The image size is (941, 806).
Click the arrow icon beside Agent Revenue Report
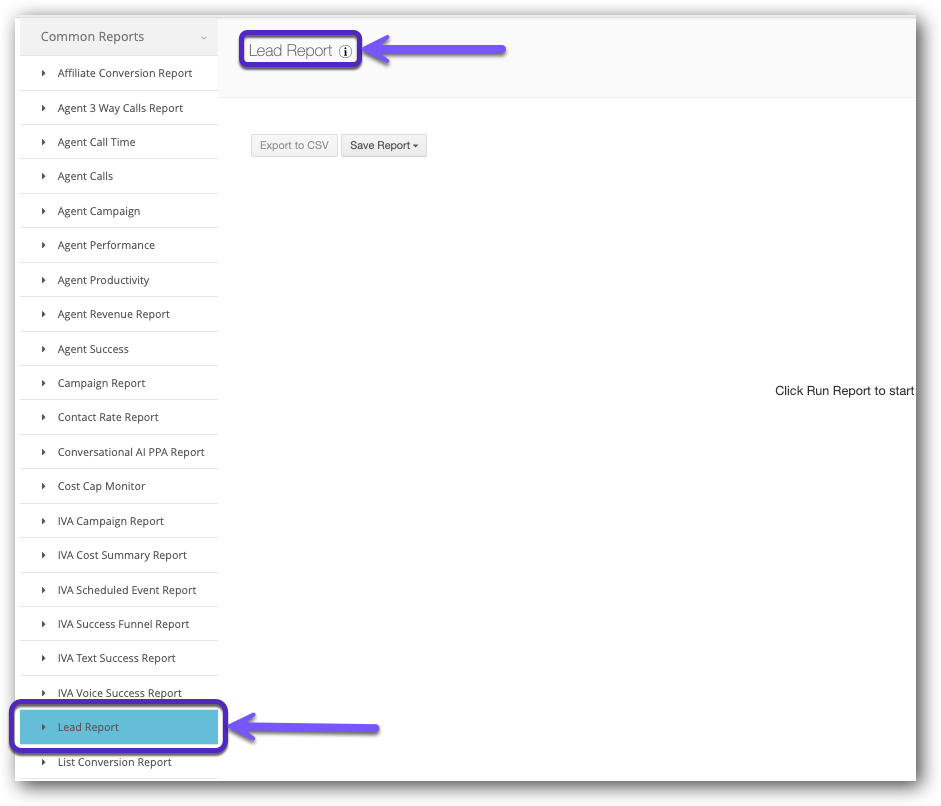pos(44,314)
